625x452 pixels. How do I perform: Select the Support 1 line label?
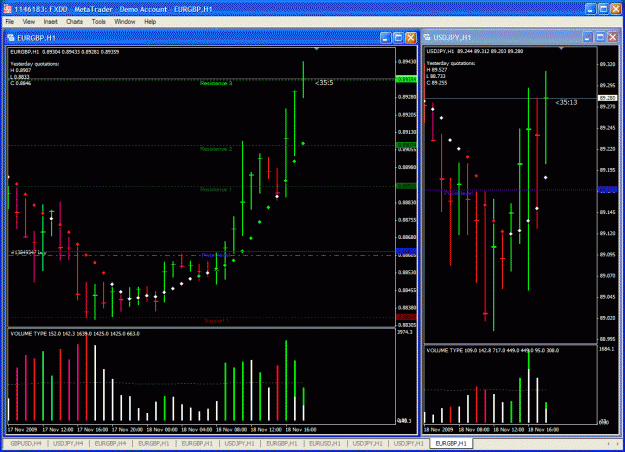point(216,321)
